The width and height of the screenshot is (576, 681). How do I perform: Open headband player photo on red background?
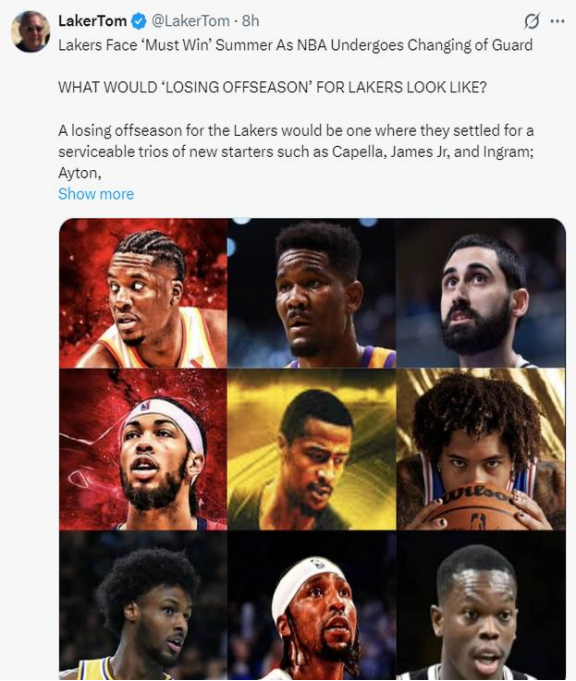point(143,450)
